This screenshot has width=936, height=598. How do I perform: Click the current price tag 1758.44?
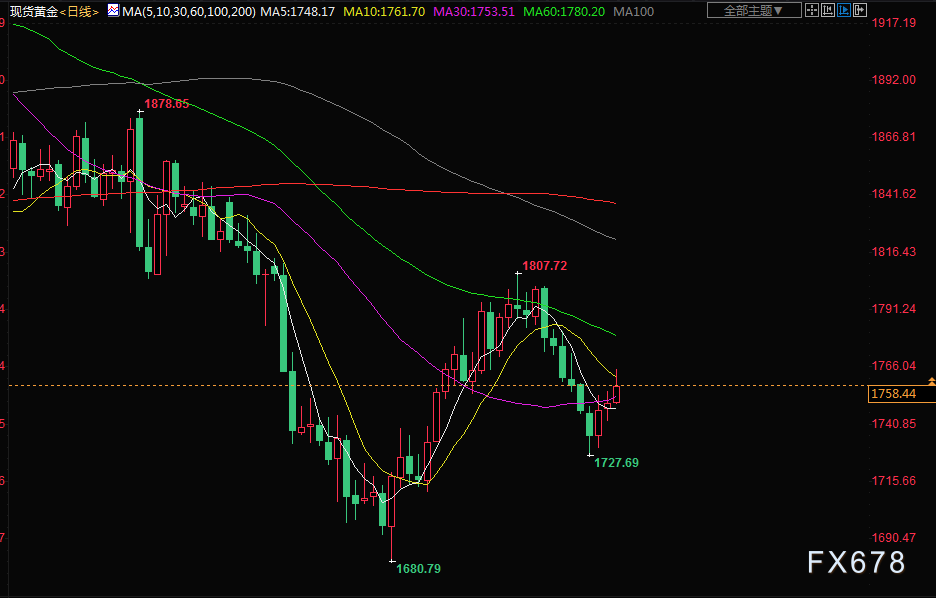pyautogui.click(x=901, y=394)
